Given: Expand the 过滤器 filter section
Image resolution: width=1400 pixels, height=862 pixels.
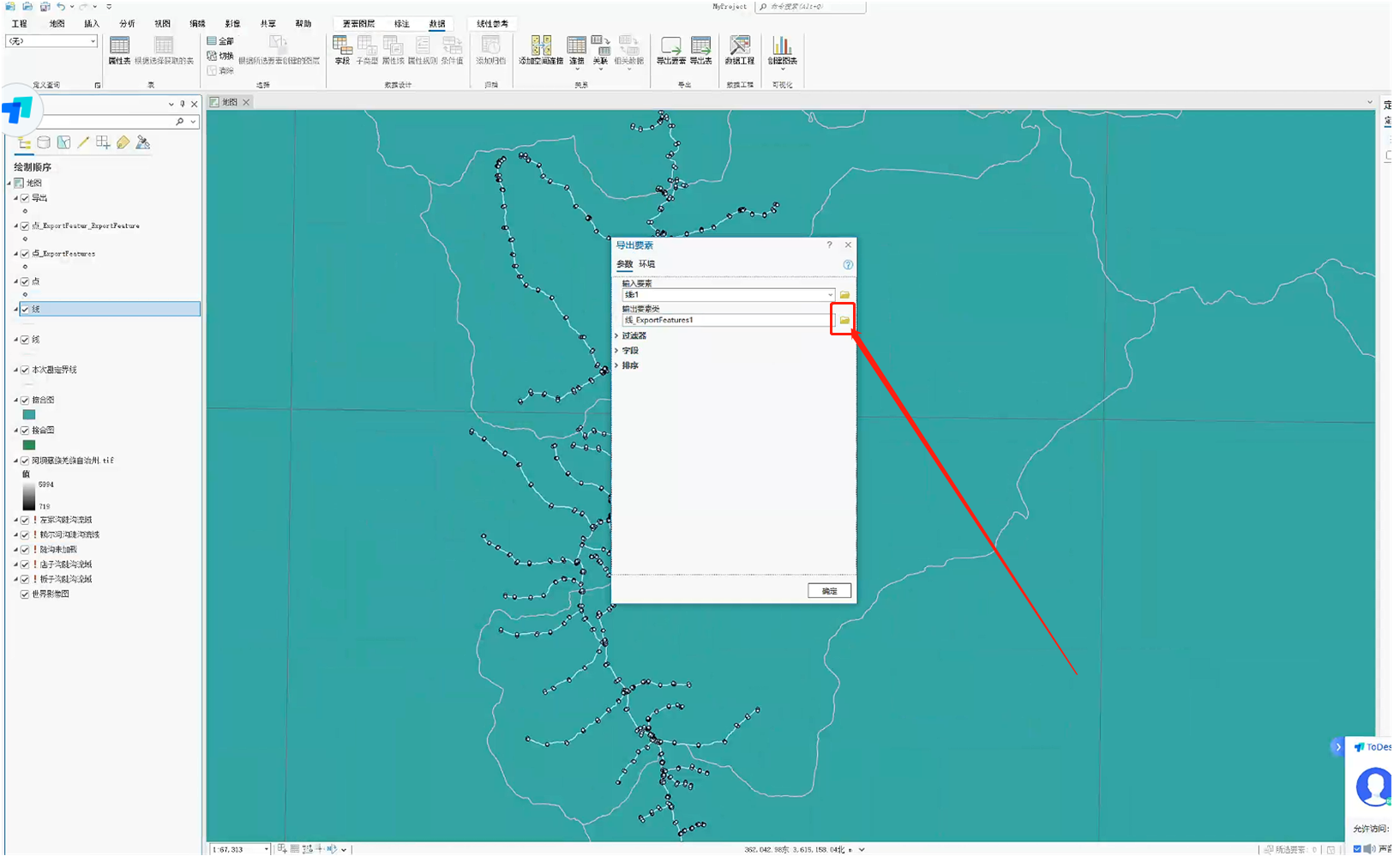Looking at the screenshot, I should (616, 336).
